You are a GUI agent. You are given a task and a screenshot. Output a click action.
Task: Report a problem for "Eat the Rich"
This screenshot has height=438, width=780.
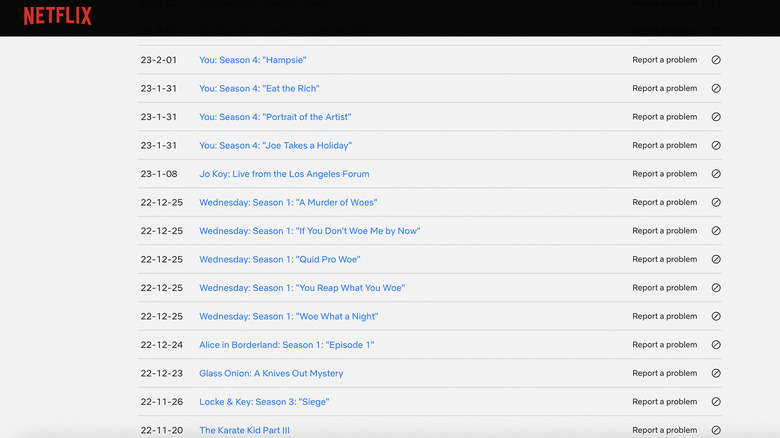click(665, 88)
